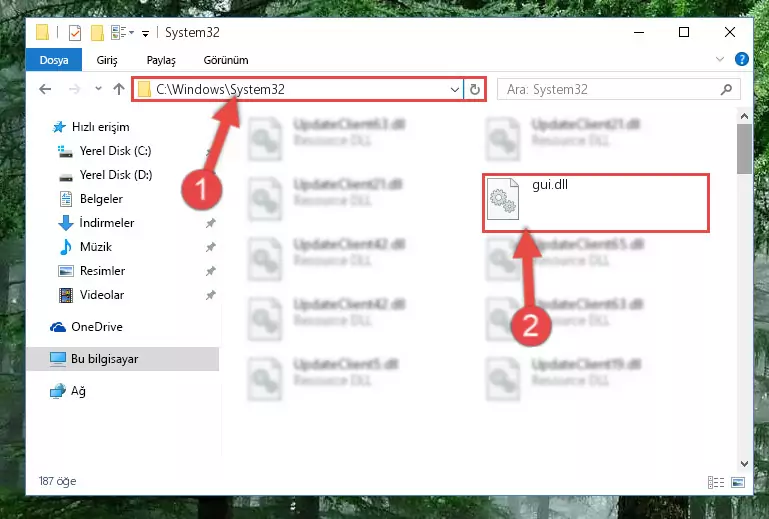Click the gui.dll gear file icon
This screenshot has width=769, height=519.
point(503,199)
